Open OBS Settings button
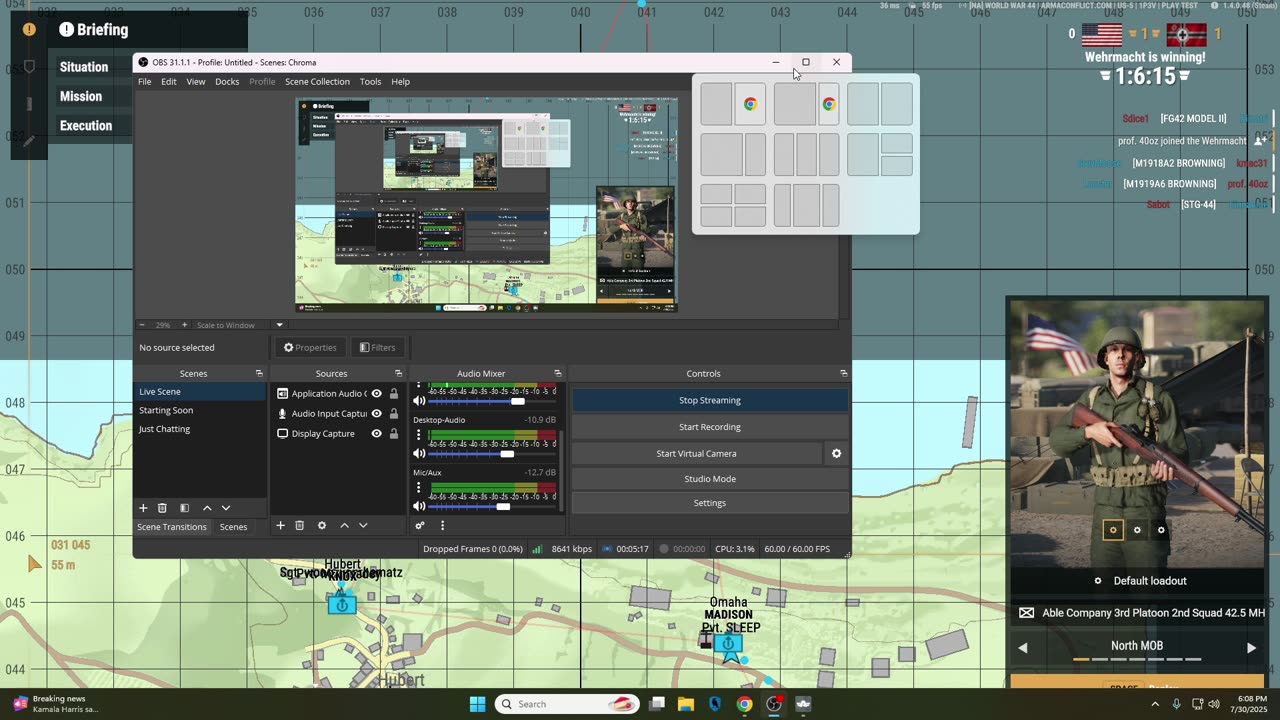Viewport: 1280px width, 720px height. pyautogui.click(x=710, y=503)
